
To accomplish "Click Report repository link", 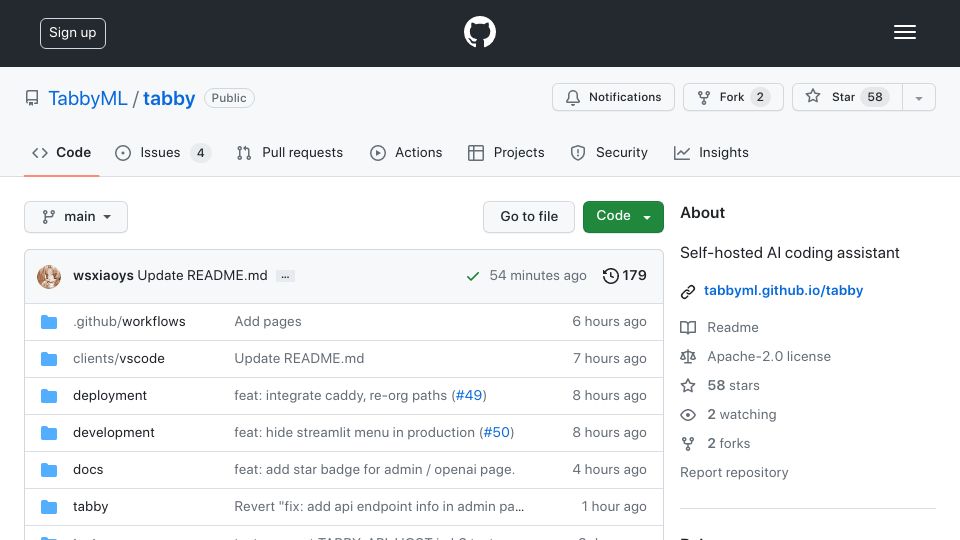I will coord(734,473).
